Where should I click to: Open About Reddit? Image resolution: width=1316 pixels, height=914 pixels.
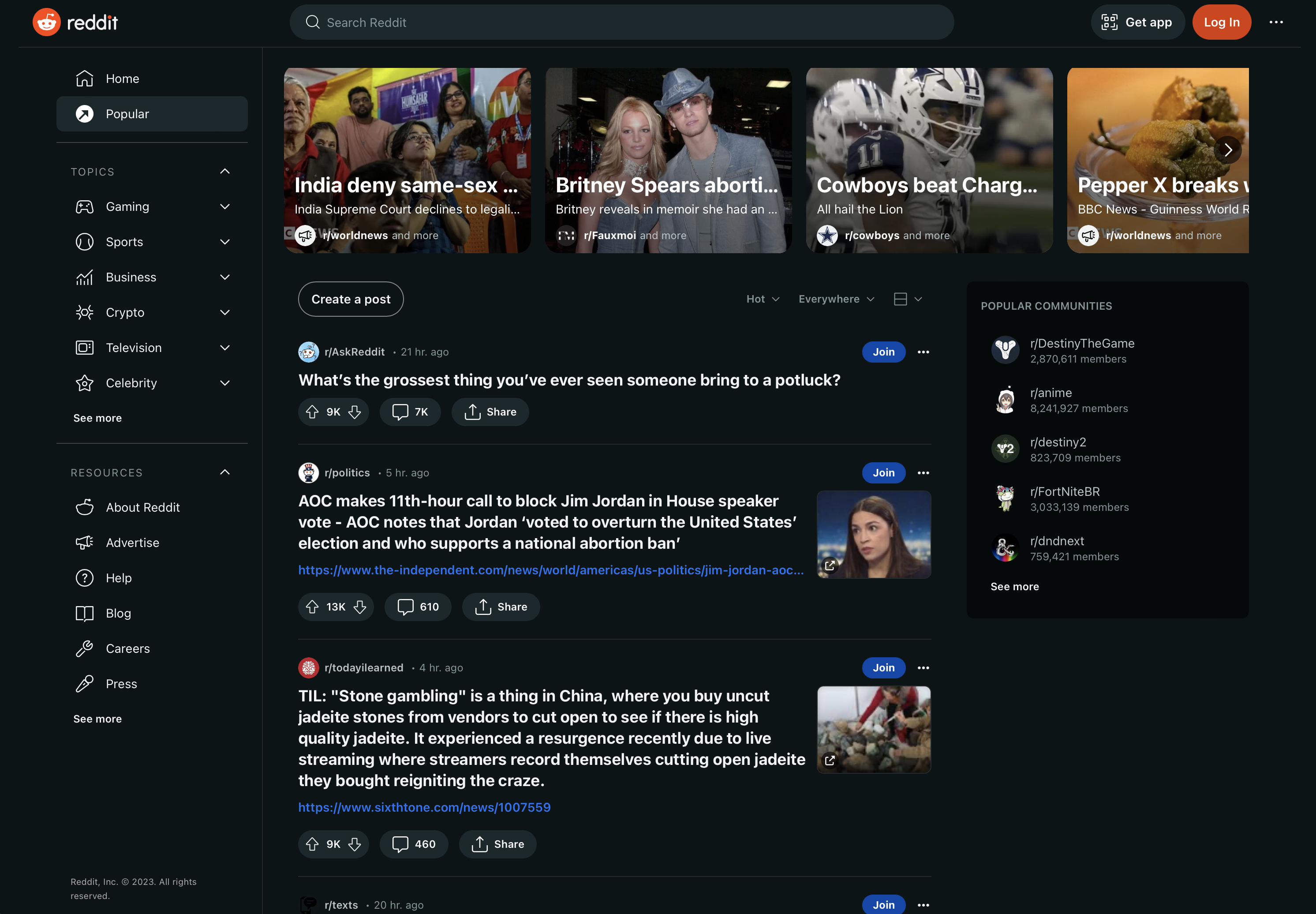tap(152, 507)
